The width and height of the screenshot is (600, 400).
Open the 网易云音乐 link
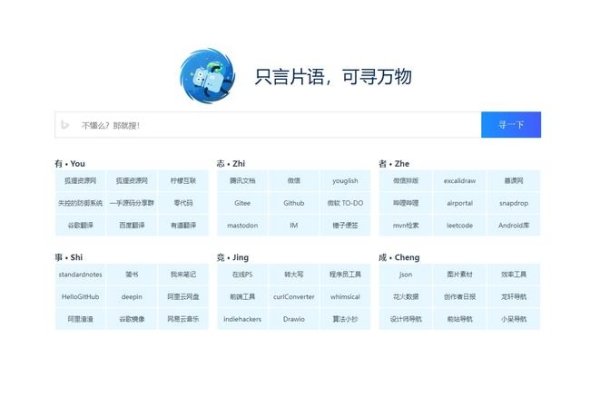(x=183, y=319)
